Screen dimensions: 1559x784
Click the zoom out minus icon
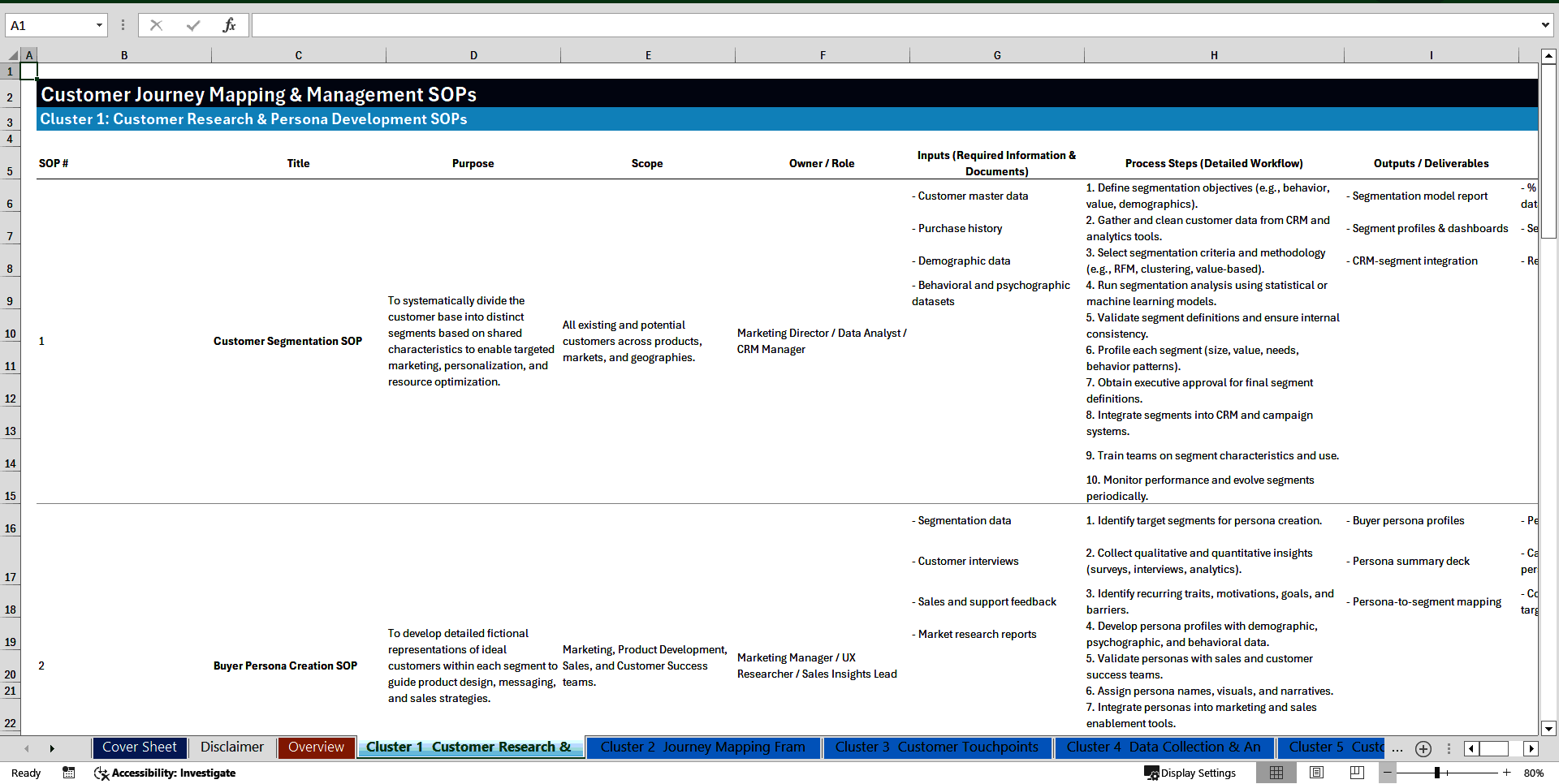(x=1388, y=773)
